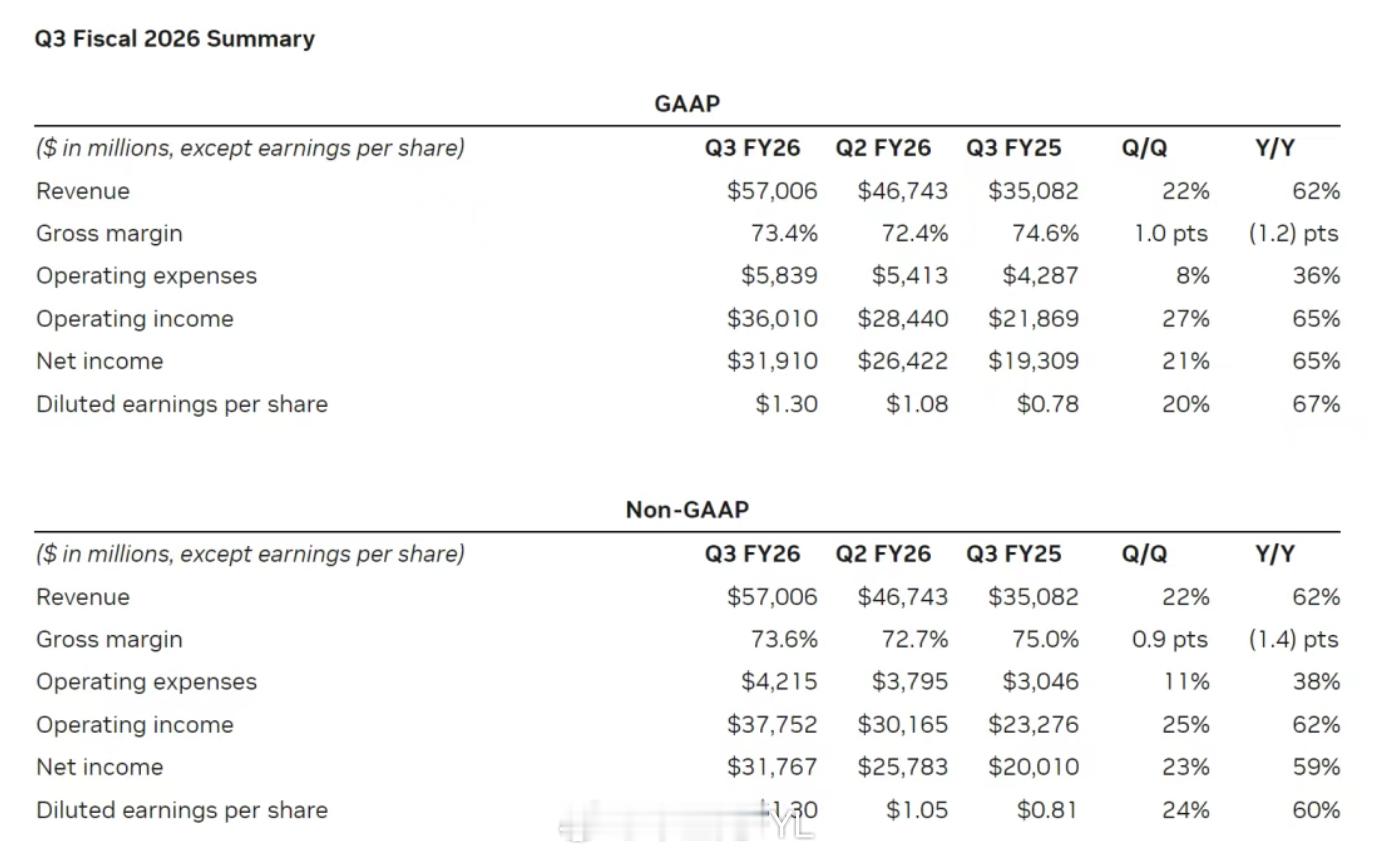Select Non-GAAP operating expenses value $4,215

point(779,682)
